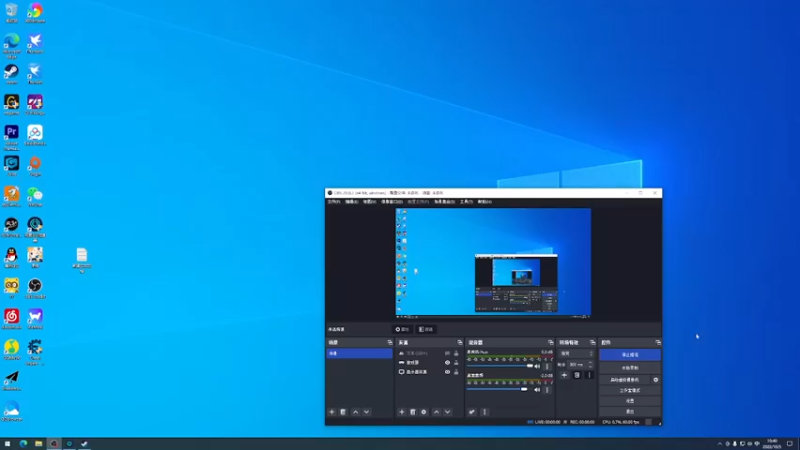Select the display capture source row

coord(428,372)
